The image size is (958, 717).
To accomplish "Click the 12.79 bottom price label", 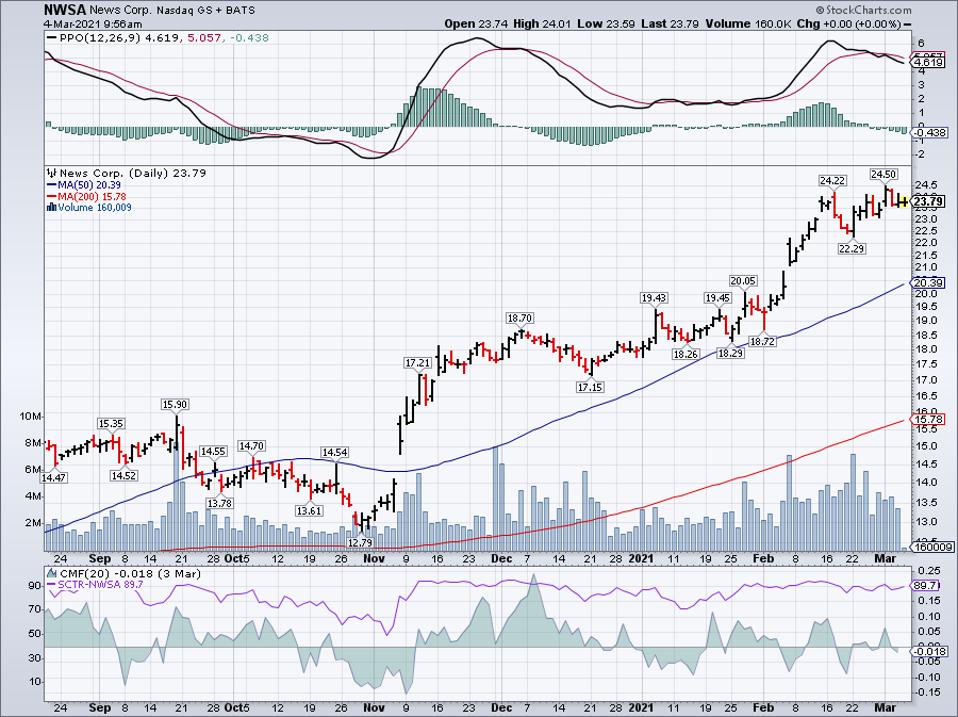I will pyautogui.click(x=360, y=542).
